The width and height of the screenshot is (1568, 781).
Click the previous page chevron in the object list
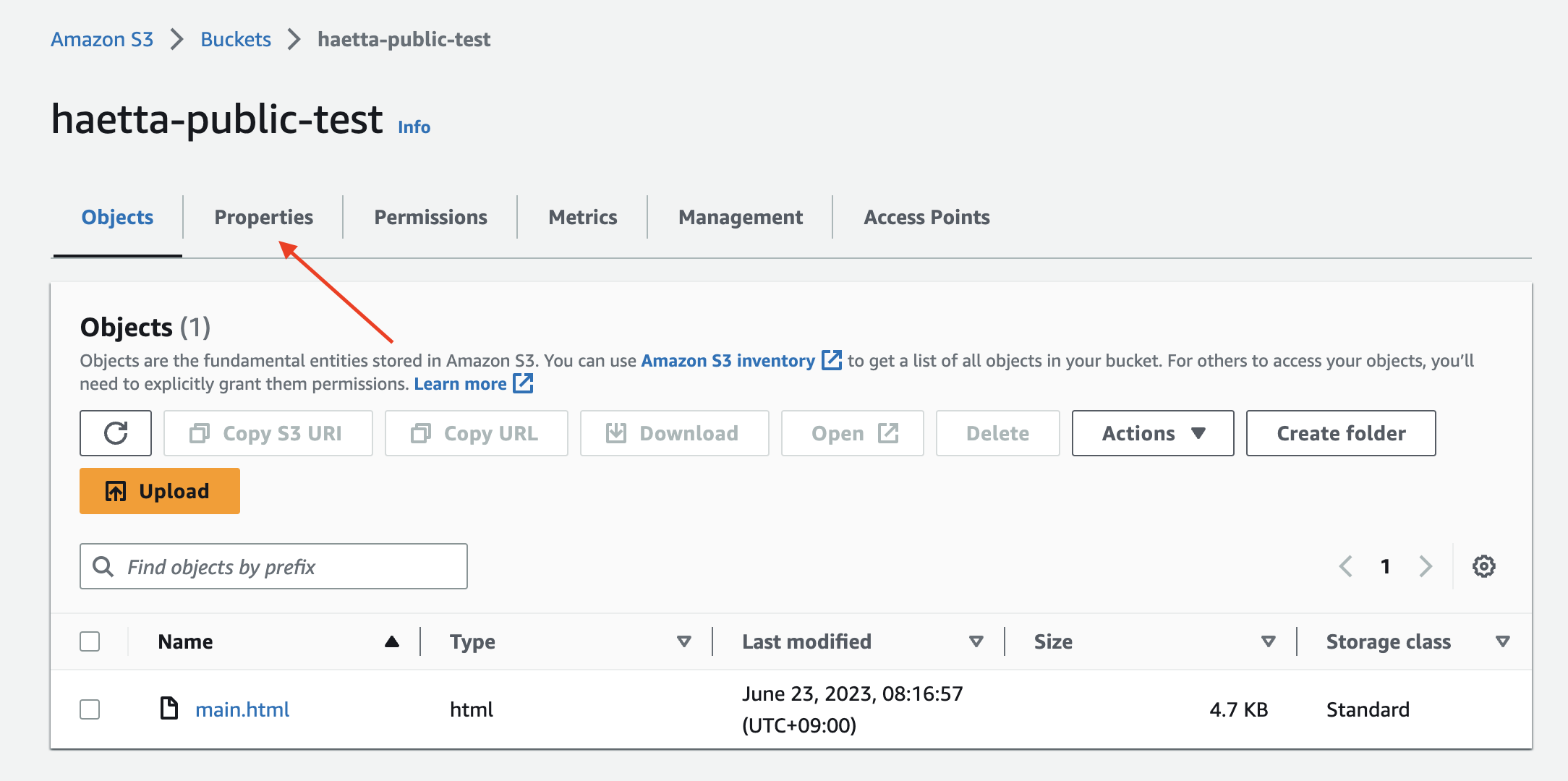pyautogui.click(x=1346, y=566)
